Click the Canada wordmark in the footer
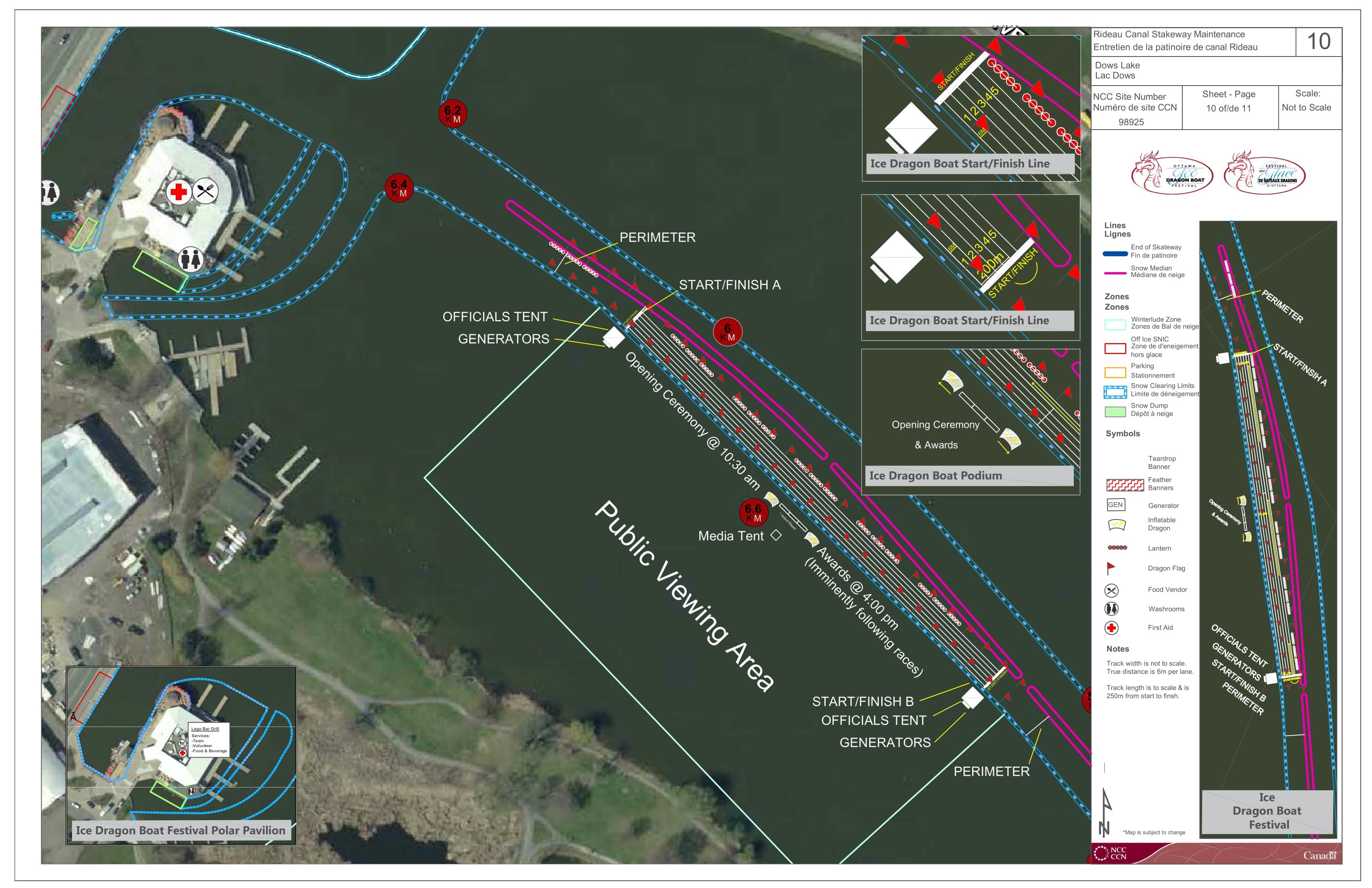Viewport: 1372px width, 888px height. (x=1319, y=856)
